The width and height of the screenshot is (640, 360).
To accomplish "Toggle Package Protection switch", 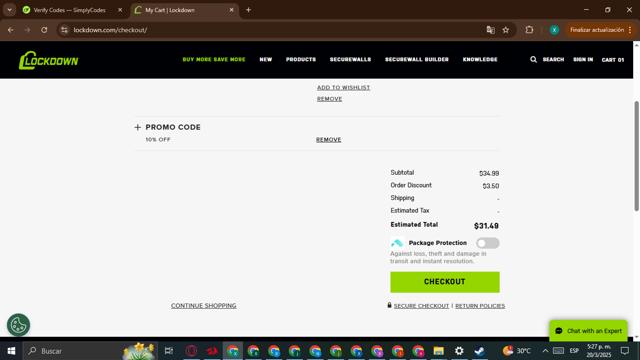I will (487, 243).
